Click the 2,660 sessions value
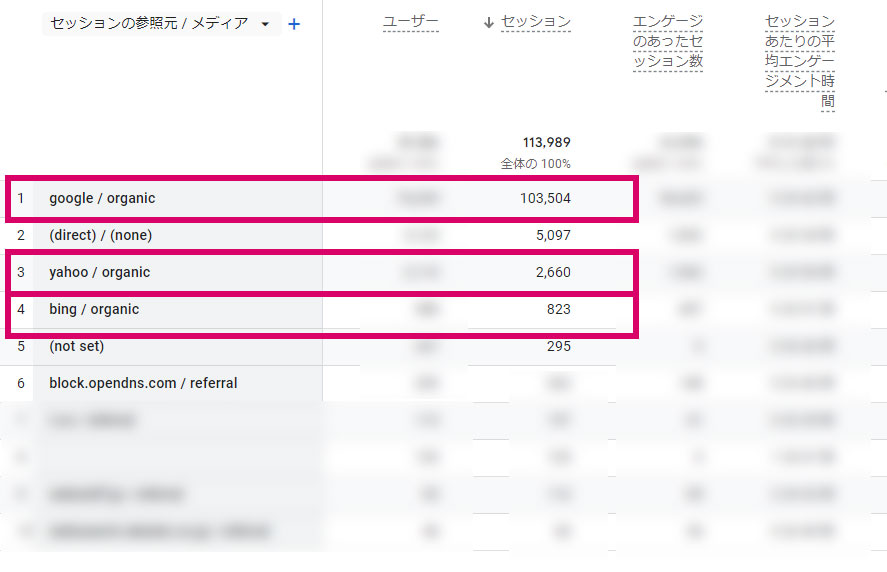This screenshot has width=887, height=572. tap(553, 272)
